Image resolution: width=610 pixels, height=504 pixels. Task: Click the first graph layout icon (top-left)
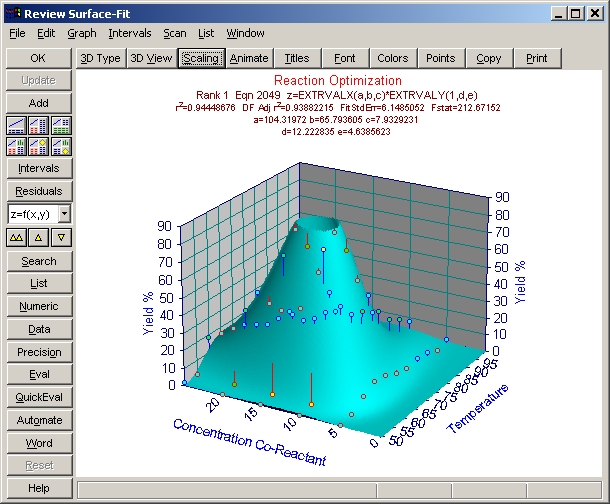(x=17, y=125)
